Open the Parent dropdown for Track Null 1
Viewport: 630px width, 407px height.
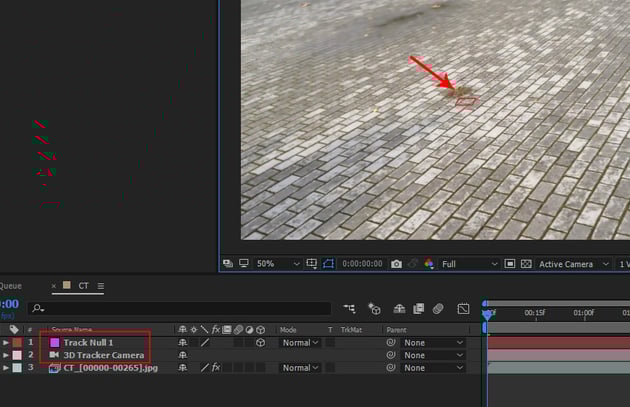tap(433, 343)
